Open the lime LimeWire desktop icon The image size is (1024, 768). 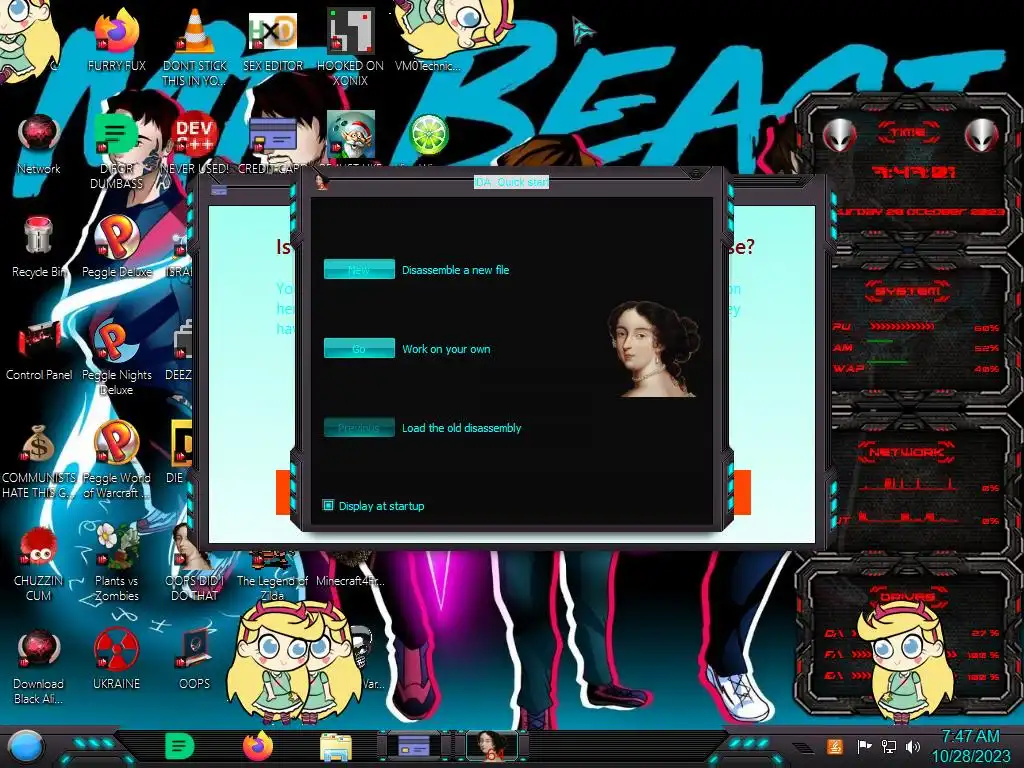[x=428, y=134]
